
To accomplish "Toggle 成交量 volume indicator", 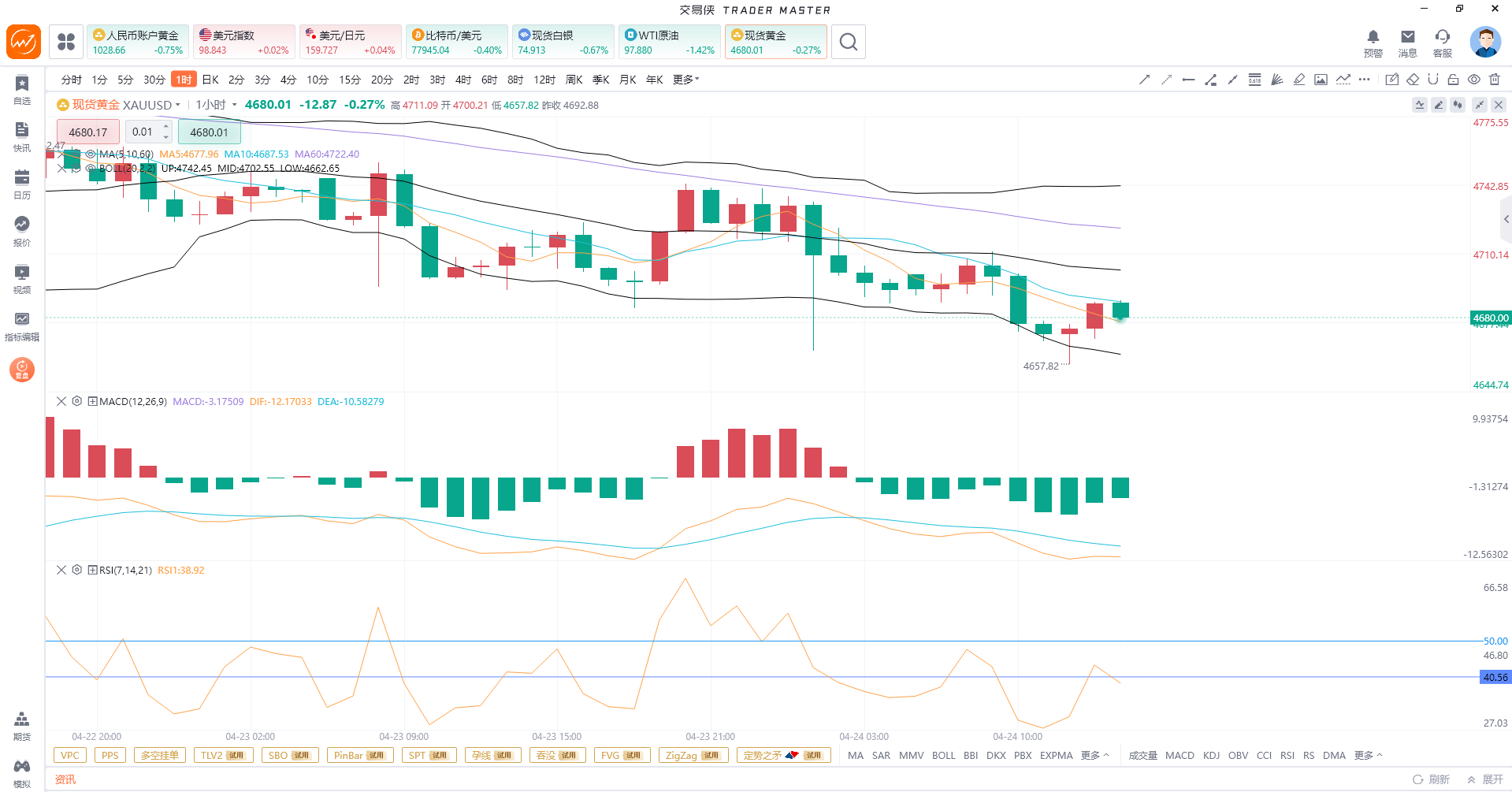I will [1142, 756].
